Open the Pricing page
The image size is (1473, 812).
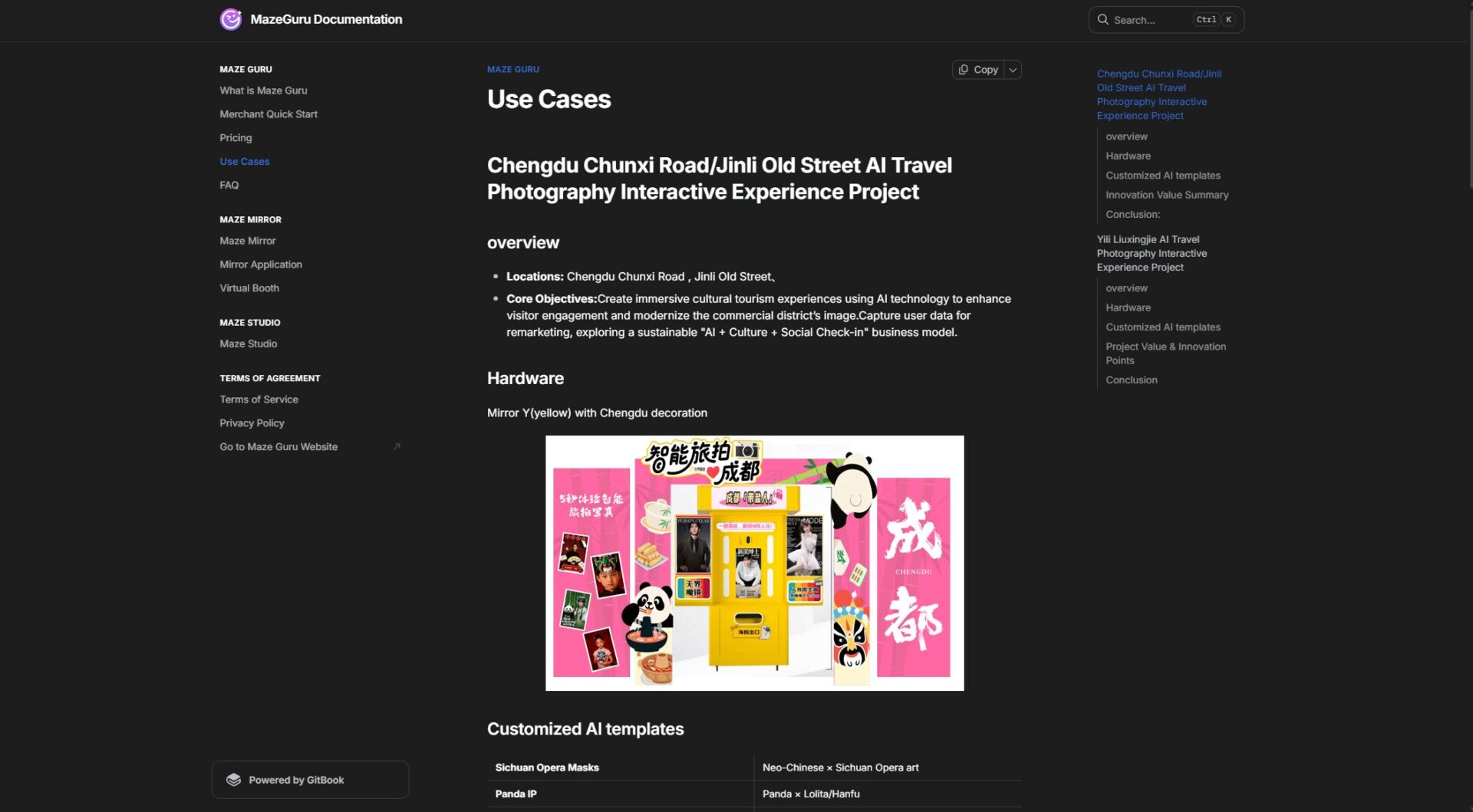pos(236,138)
